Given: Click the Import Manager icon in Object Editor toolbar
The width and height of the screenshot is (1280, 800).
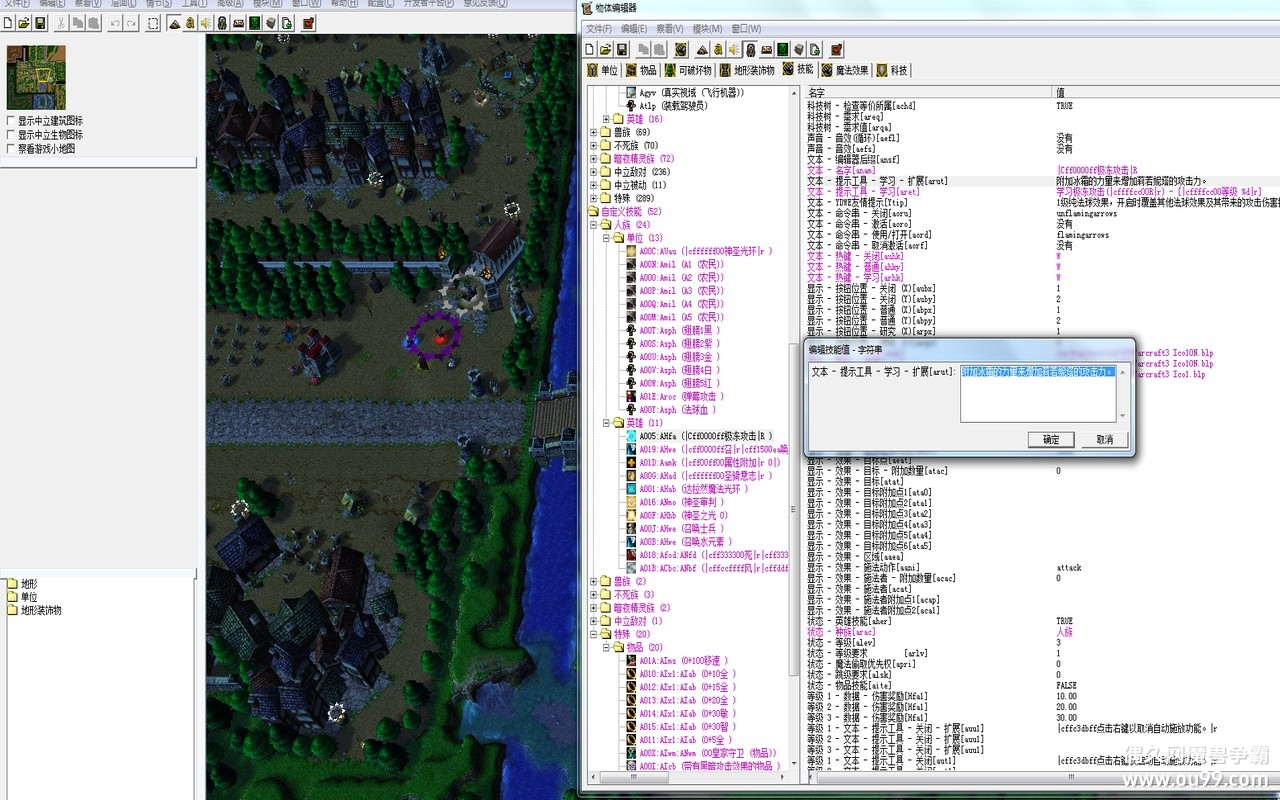Looking at the screenshot, I should point(815,49).
